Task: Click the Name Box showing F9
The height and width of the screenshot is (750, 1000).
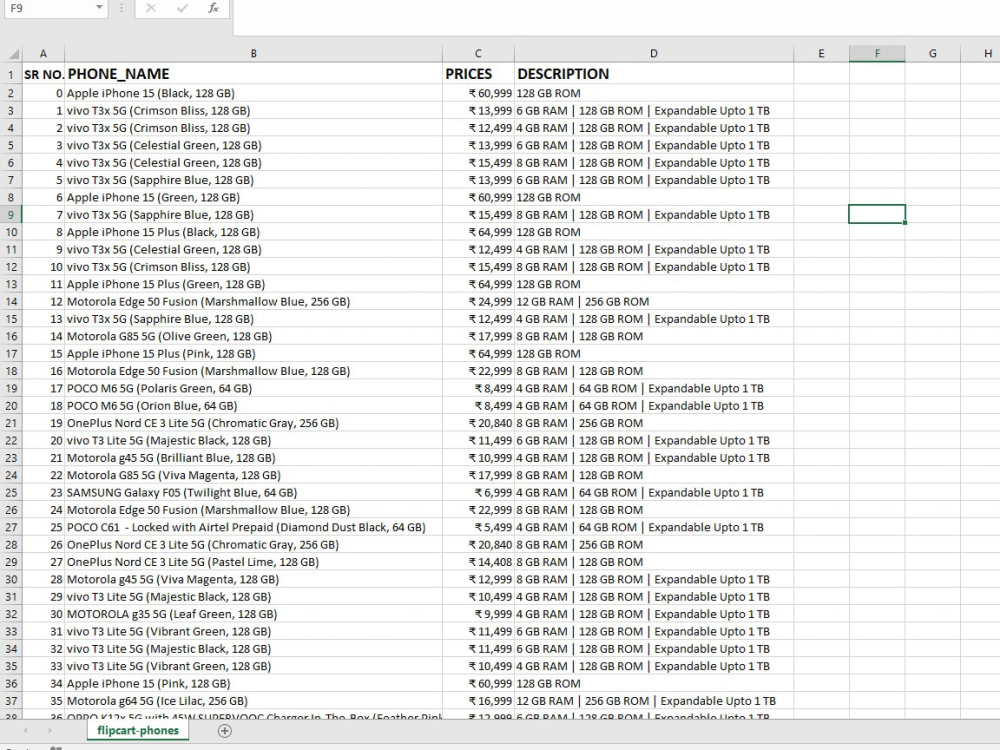Action: (48, 8)
